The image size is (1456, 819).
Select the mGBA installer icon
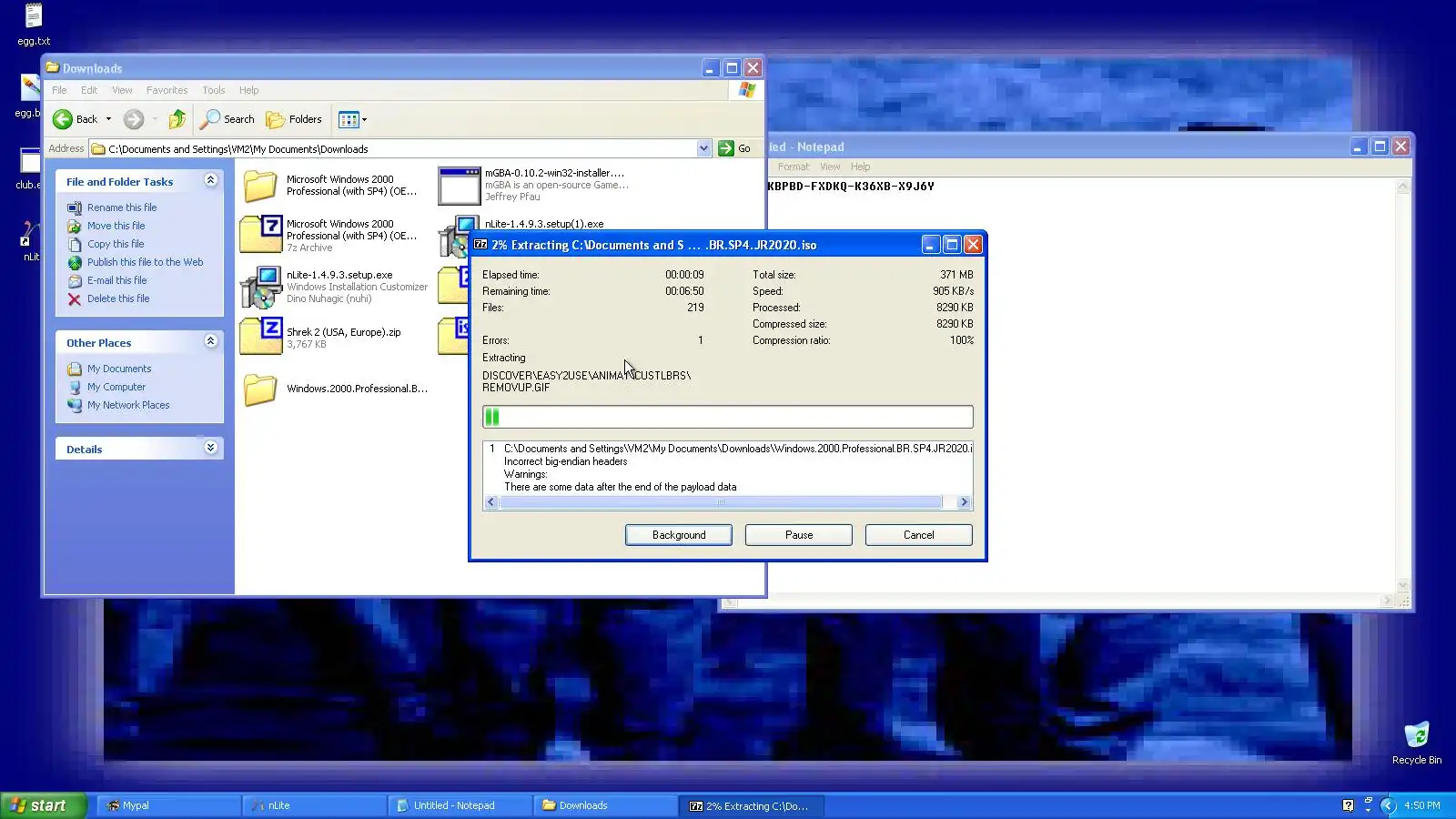pos(460,186)
